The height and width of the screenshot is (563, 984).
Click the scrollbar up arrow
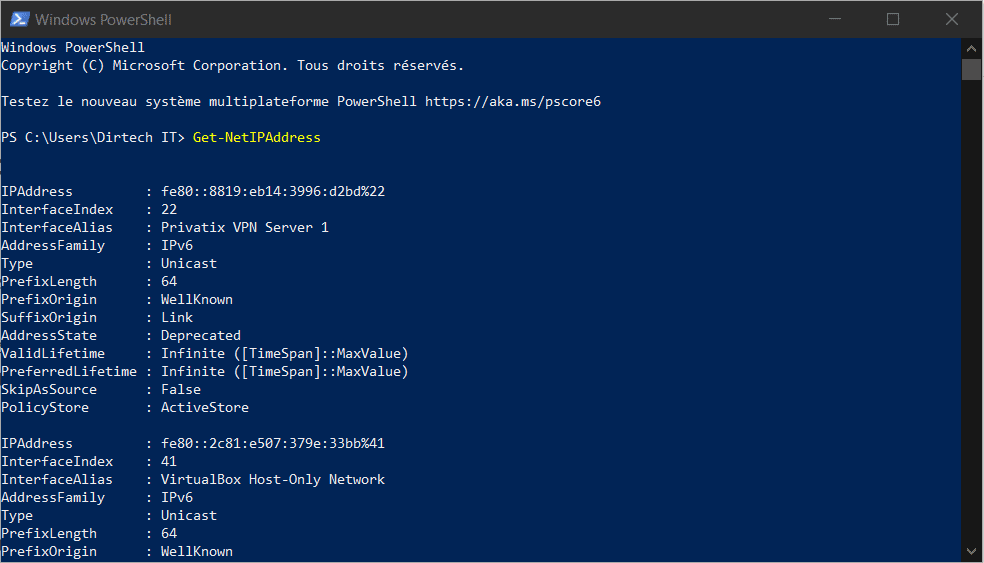tap(971, 48)
